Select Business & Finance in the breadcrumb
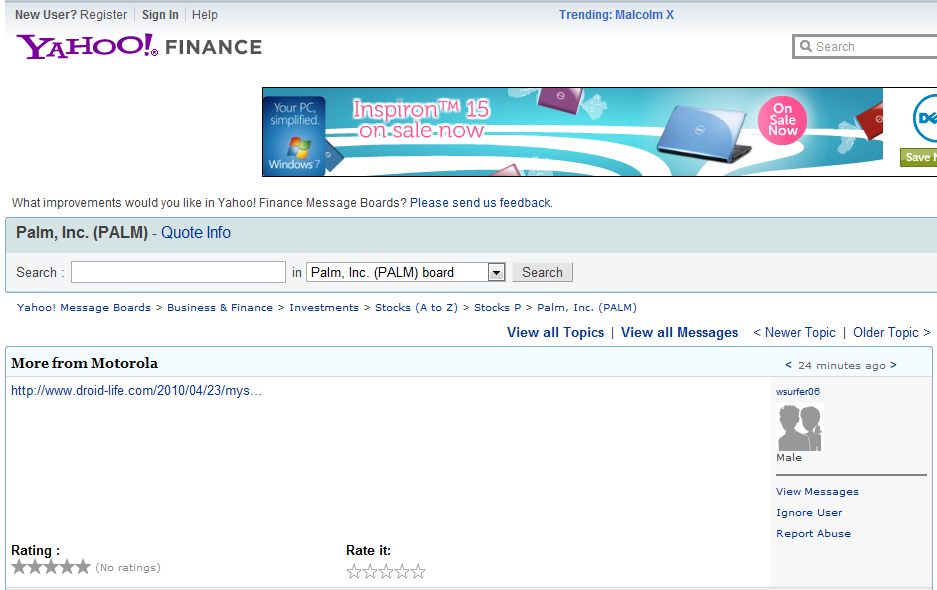Screen dimensions: 937x590 (x=220, y=308)
